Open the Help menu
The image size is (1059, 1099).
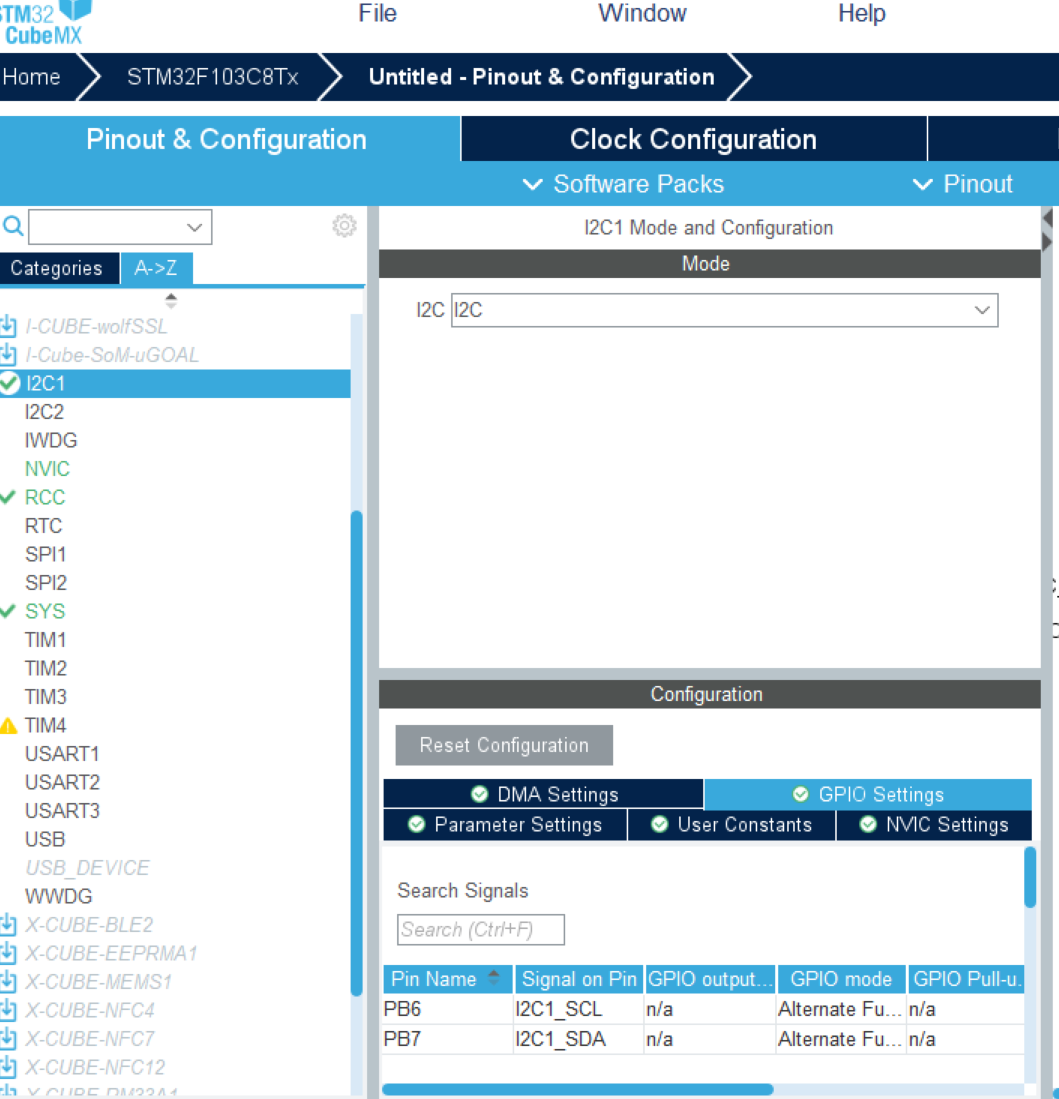point(861,13)
